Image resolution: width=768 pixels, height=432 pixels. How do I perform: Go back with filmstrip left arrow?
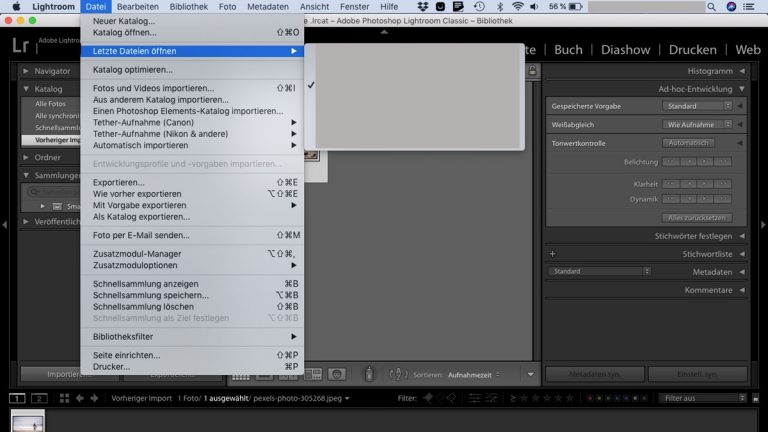click(x=79, y=399)
